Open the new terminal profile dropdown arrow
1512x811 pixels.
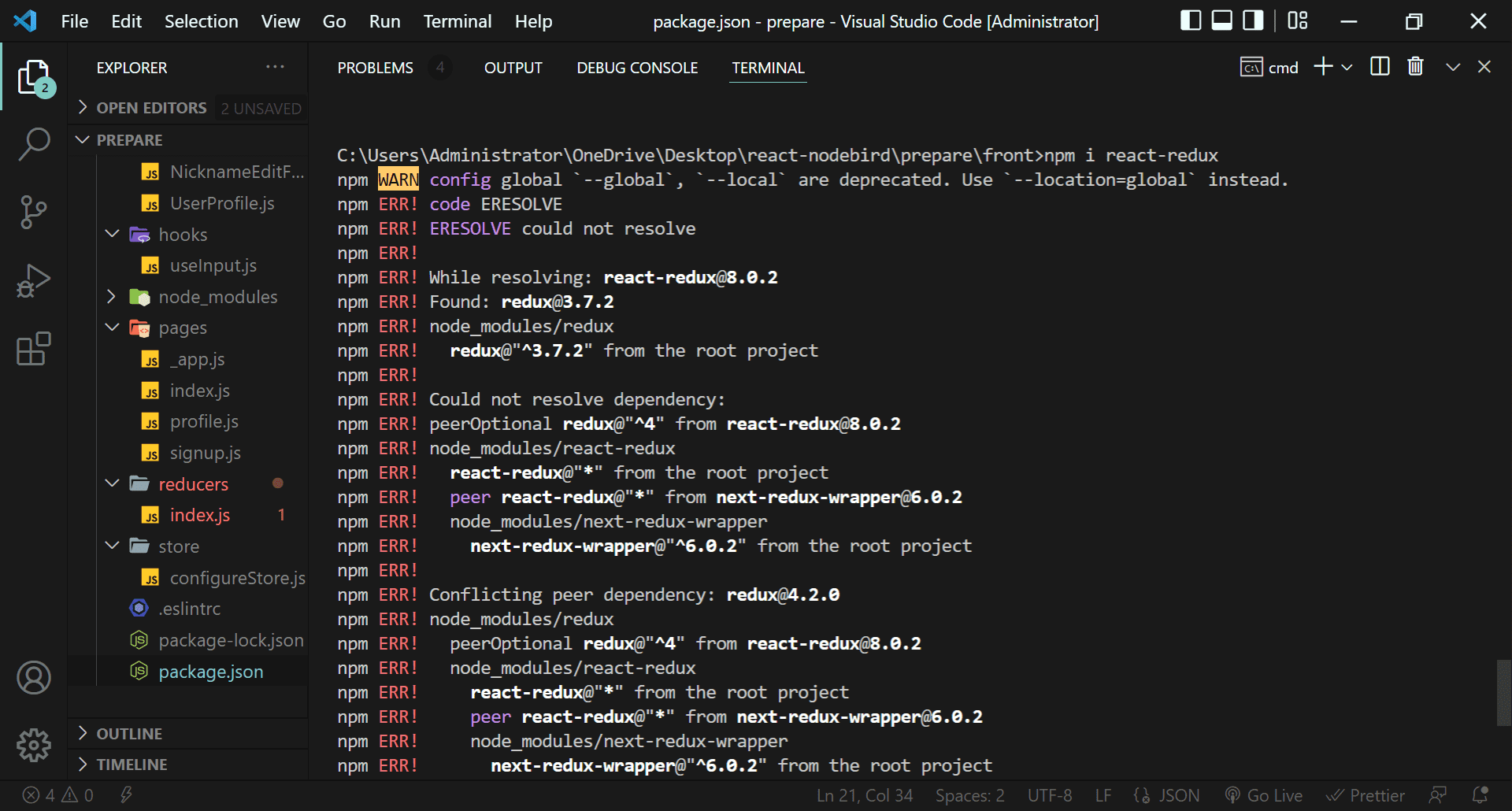(1347, 68)
